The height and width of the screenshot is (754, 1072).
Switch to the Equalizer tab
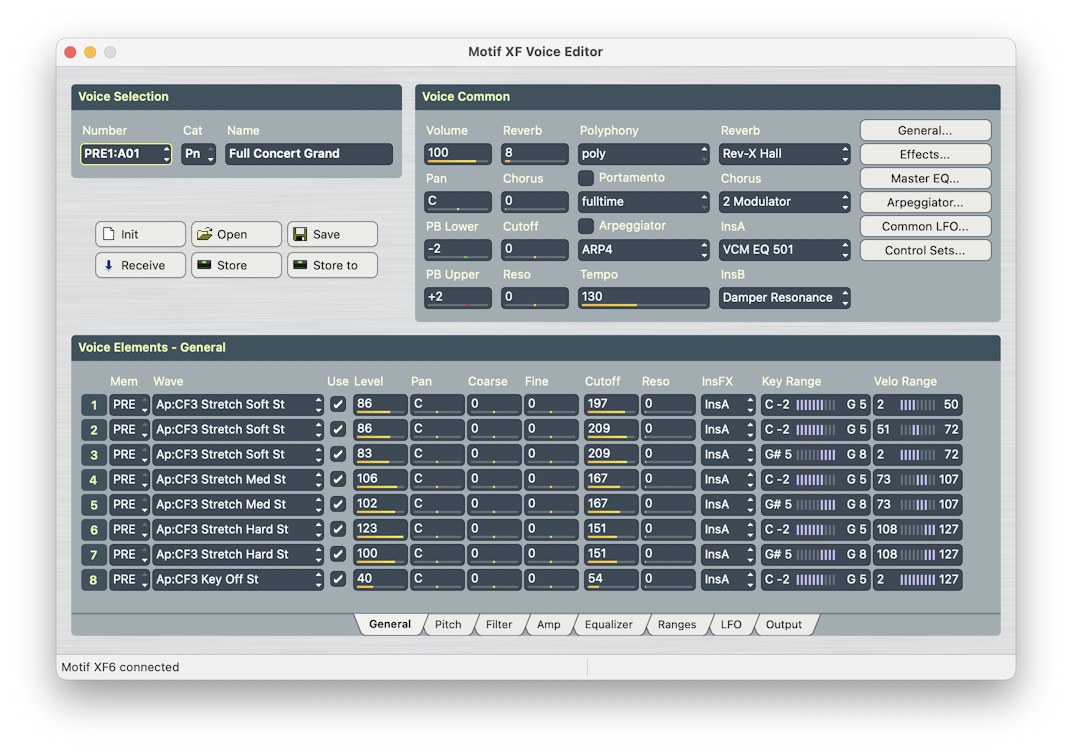click(x=609, y=625)
